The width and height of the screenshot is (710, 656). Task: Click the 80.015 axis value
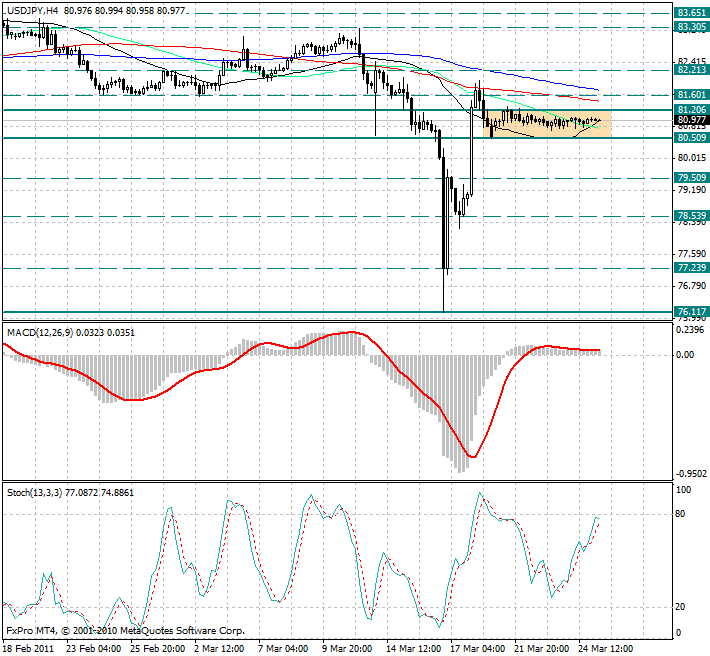(x=691, y=158)
